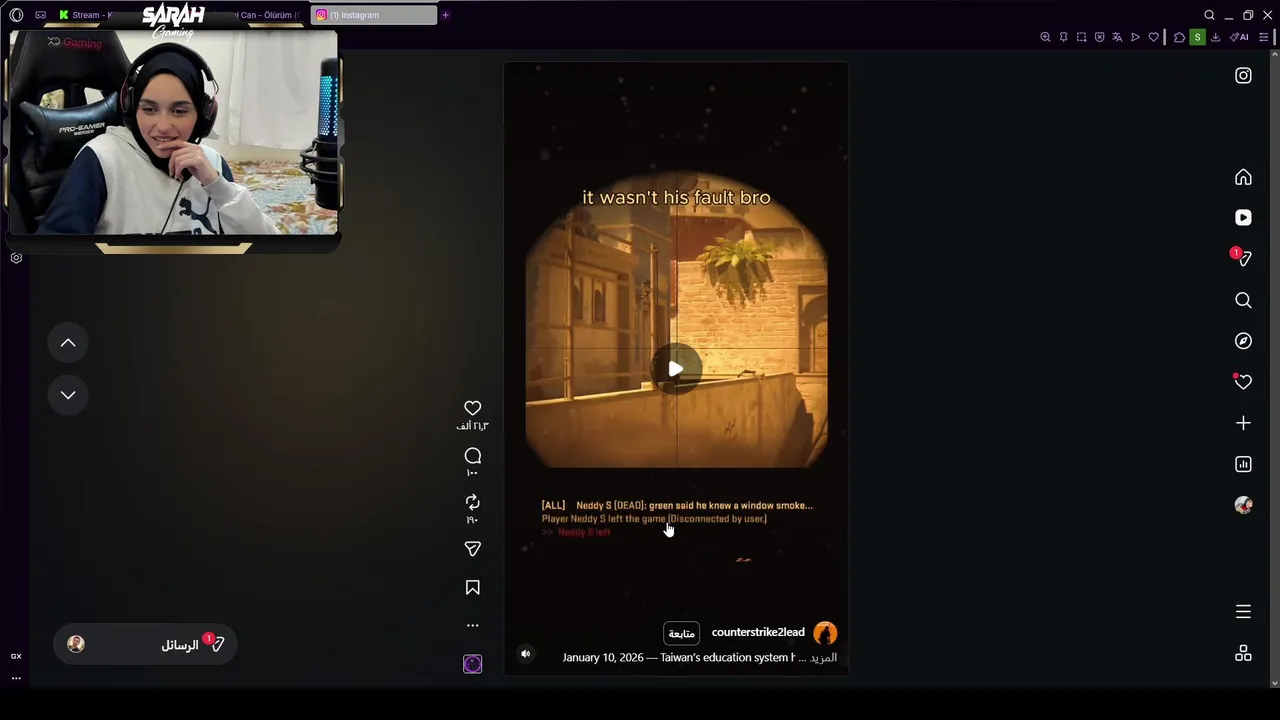Toggle the reel sound speaker
This screenshot has width=1280, height=720.
[525, 654]
